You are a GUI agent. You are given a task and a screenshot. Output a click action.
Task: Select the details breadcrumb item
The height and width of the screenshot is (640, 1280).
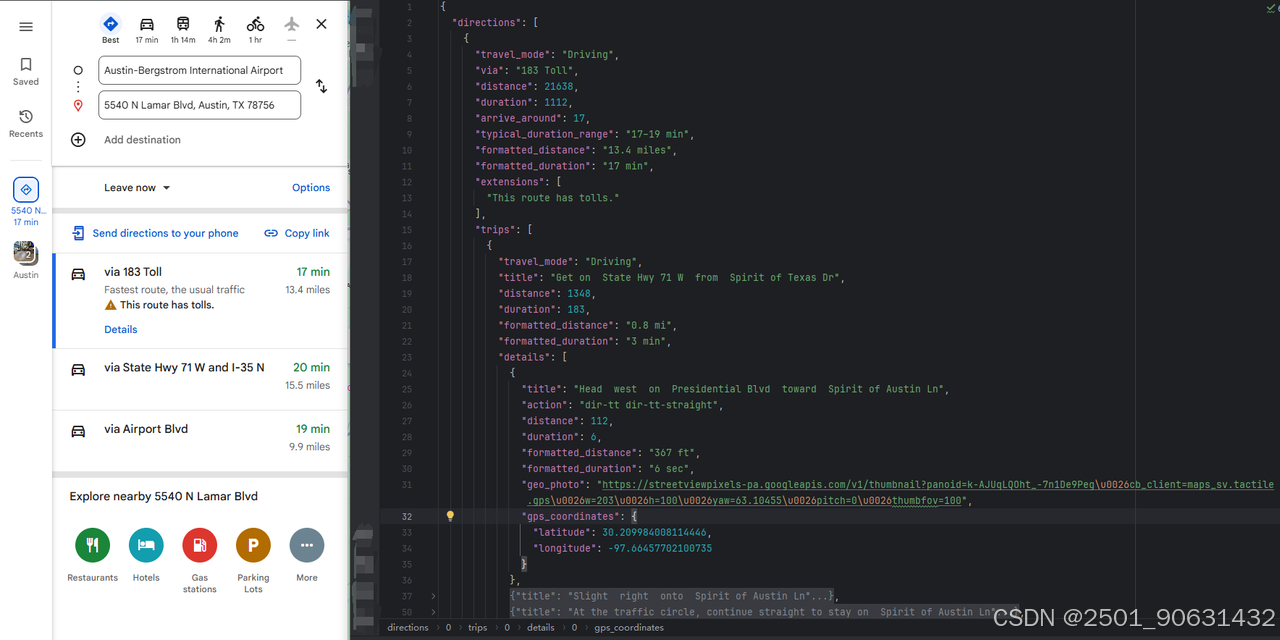click(541, 628)
